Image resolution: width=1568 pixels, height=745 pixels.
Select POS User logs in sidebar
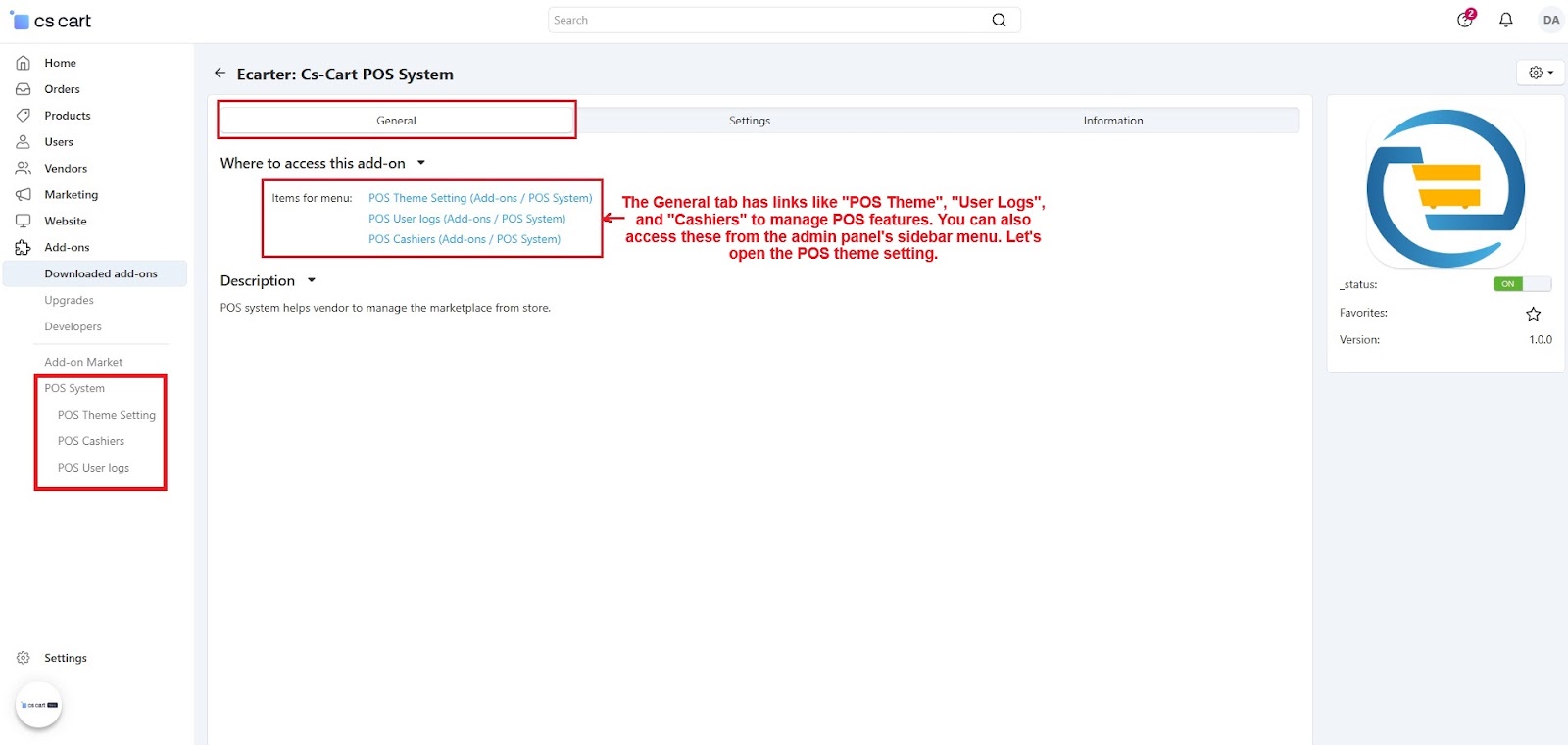click(x=93, y=468)
